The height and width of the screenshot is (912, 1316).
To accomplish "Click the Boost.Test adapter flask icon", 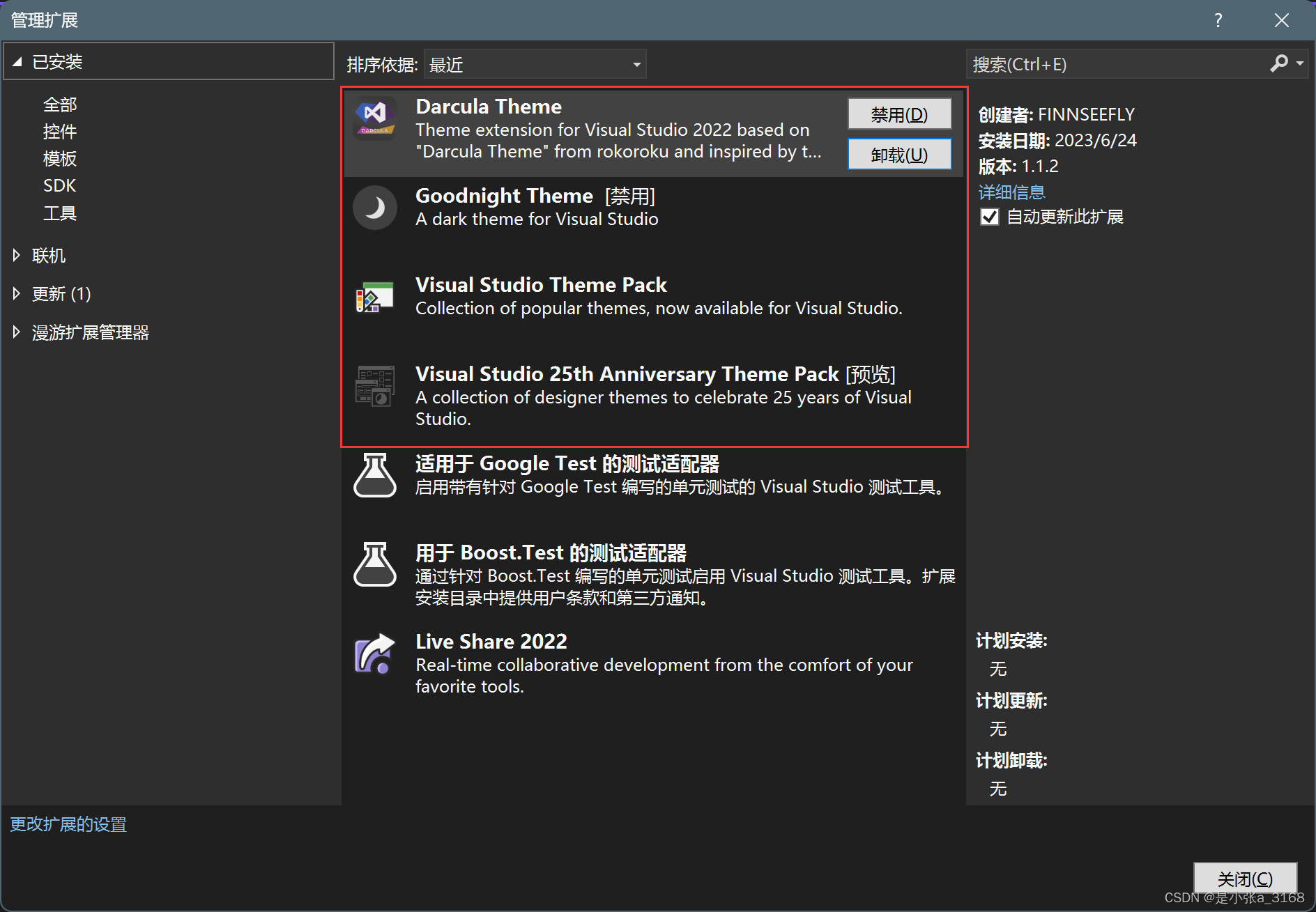I will [x=375, y=564].
